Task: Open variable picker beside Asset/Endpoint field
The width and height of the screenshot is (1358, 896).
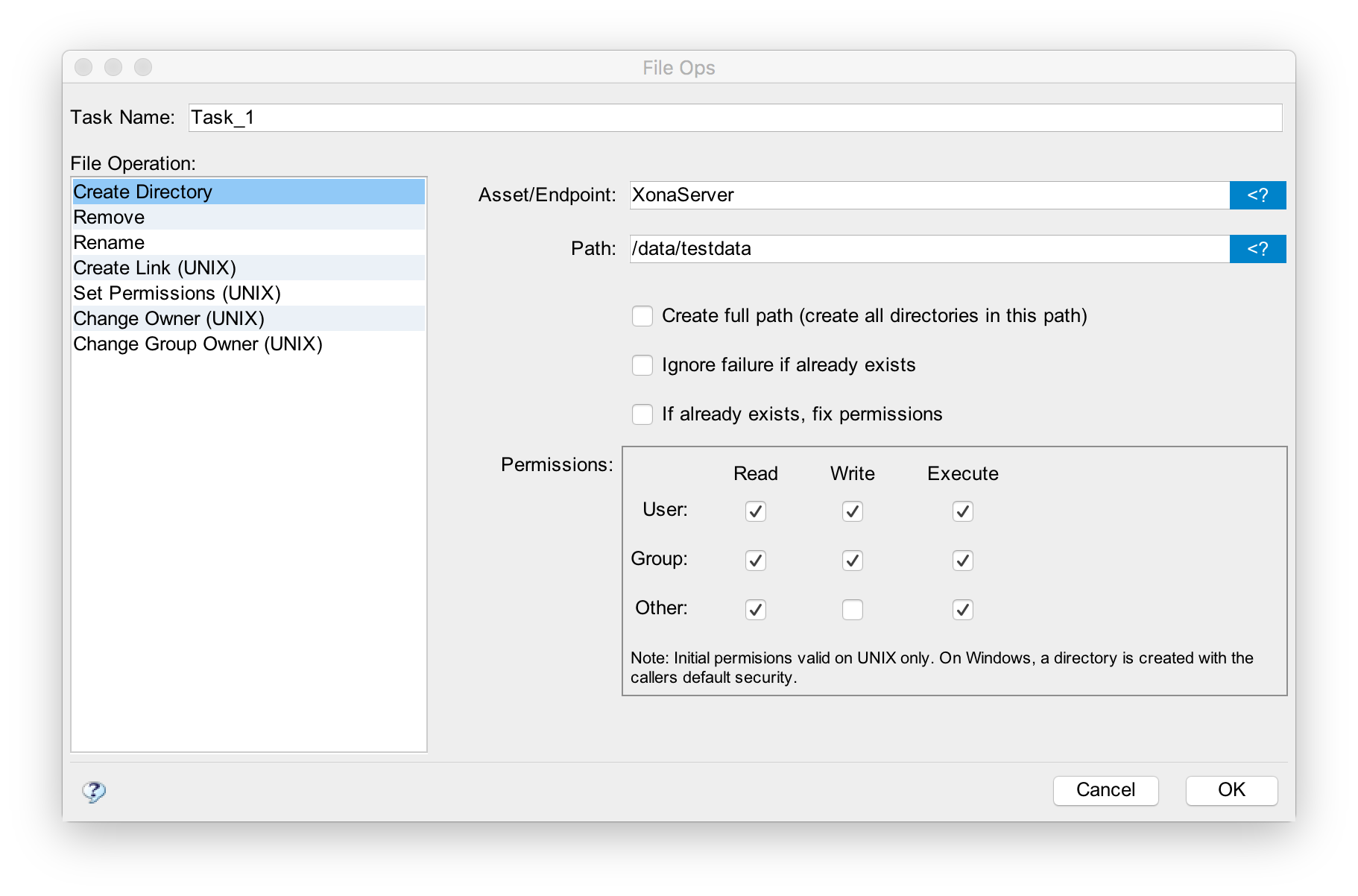Action: tap(1257, 195)
